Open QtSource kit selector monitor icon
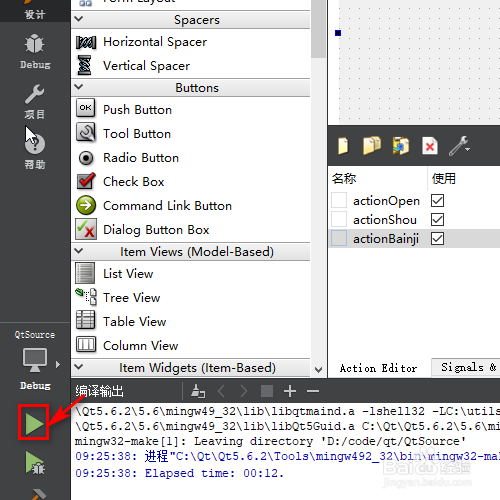This screenshot has width=500, height=500. pos(35,360)
